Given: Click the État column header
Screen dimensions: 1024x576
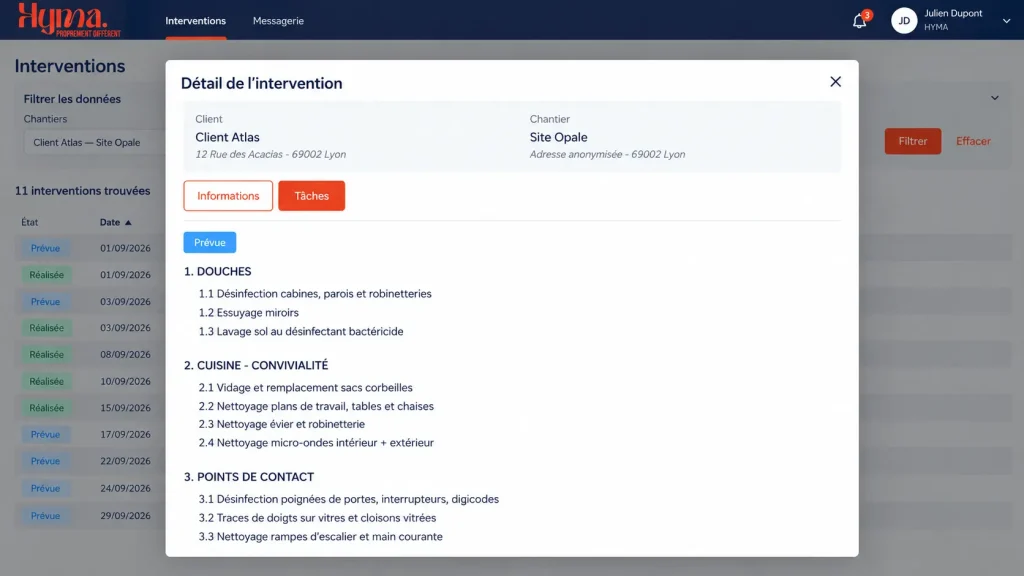Looking at the screenshot, I should 29,222.
